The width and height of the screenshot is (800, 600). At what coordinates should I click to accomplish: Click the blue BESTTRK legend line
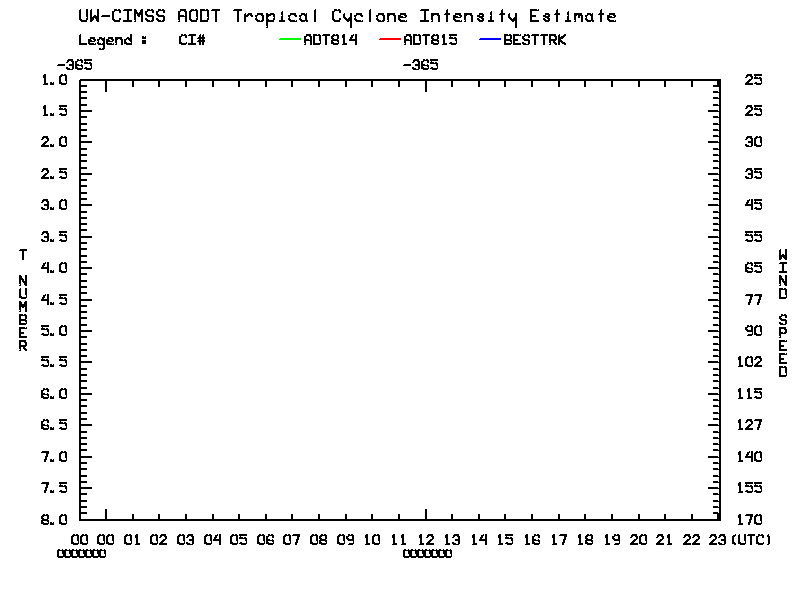tap(489, 41)
